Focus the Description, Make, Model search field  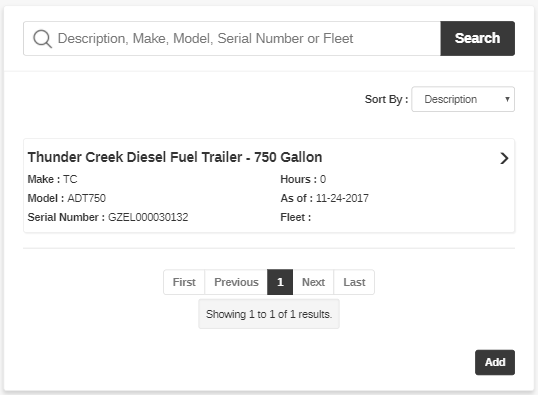[x=232, y=38]
